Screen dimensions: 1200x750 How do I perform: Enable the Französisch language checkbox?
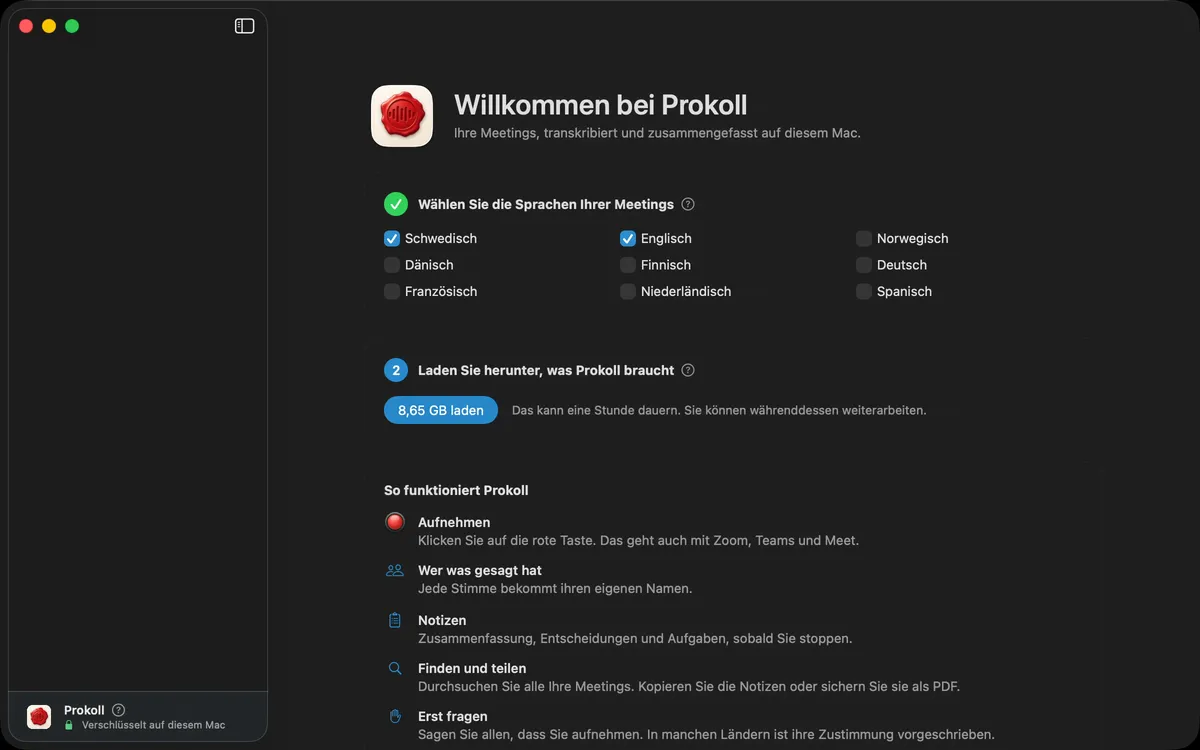(x=392, y=292)
